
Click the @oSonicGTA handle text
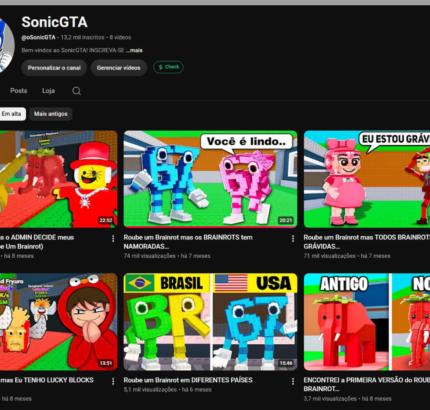tap(38, 37)
